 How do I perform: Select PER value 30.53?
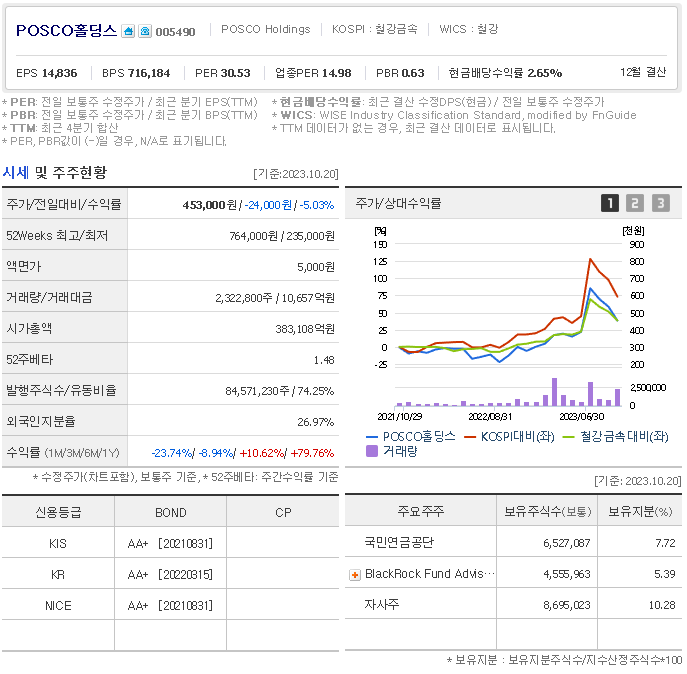[x=236, y=73]
